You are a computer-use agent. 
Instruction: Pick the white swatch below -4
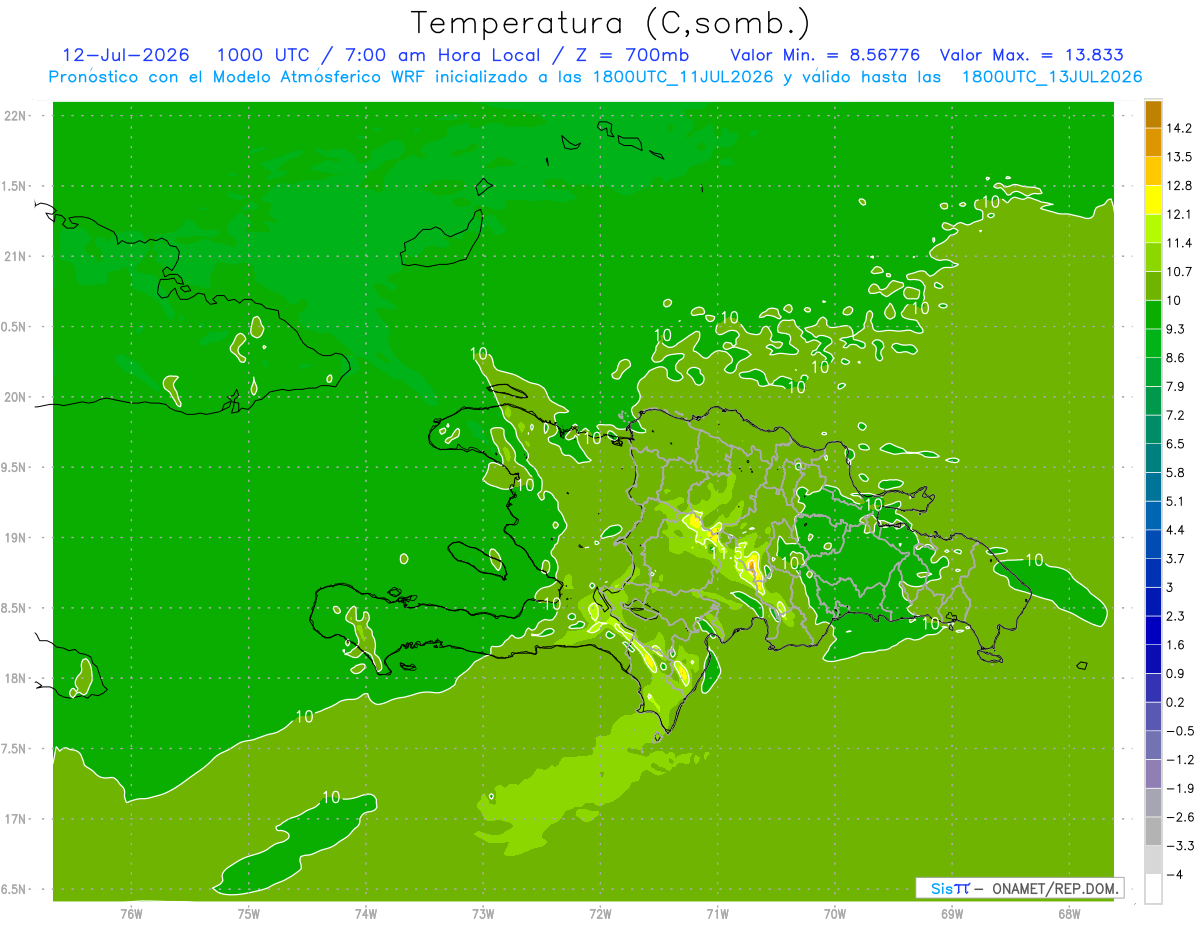1153,889
